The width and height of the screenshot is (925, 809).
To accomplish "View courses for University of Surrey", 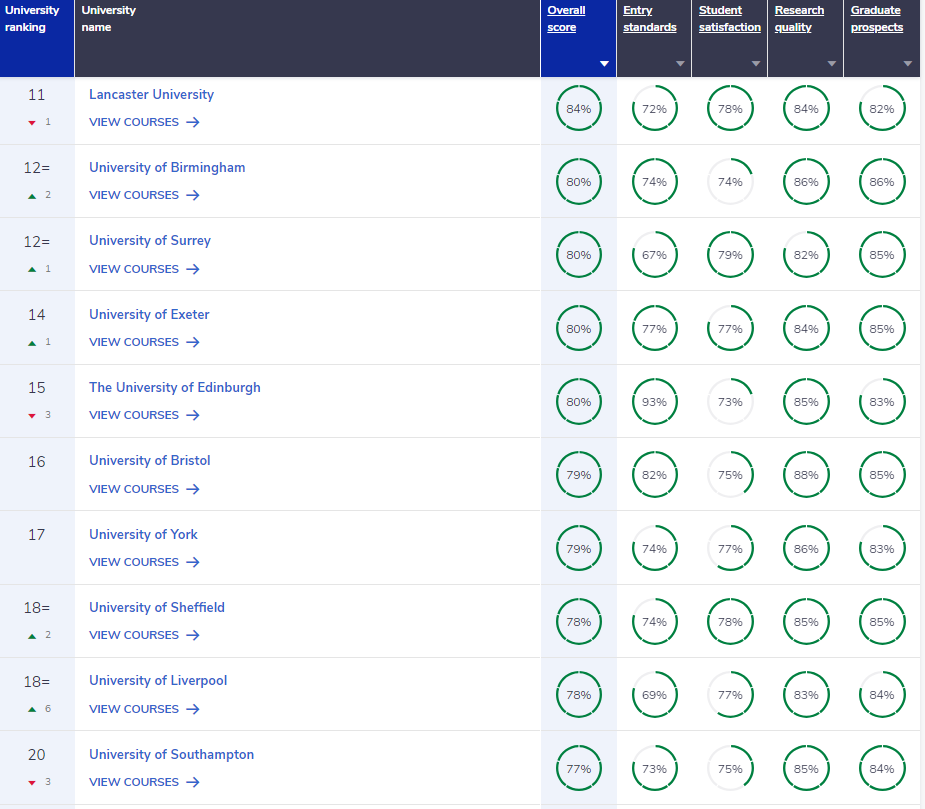I will 145,269.
